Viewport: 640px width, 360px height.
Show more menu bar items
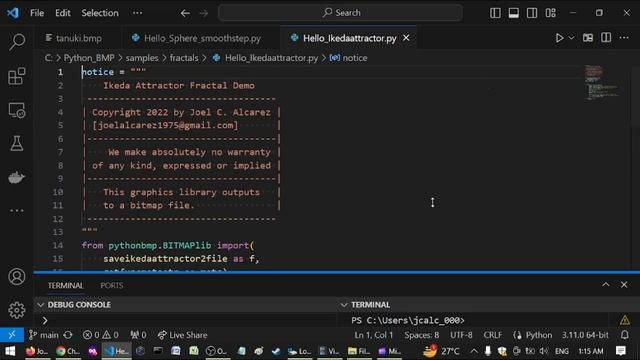[137, 13]
